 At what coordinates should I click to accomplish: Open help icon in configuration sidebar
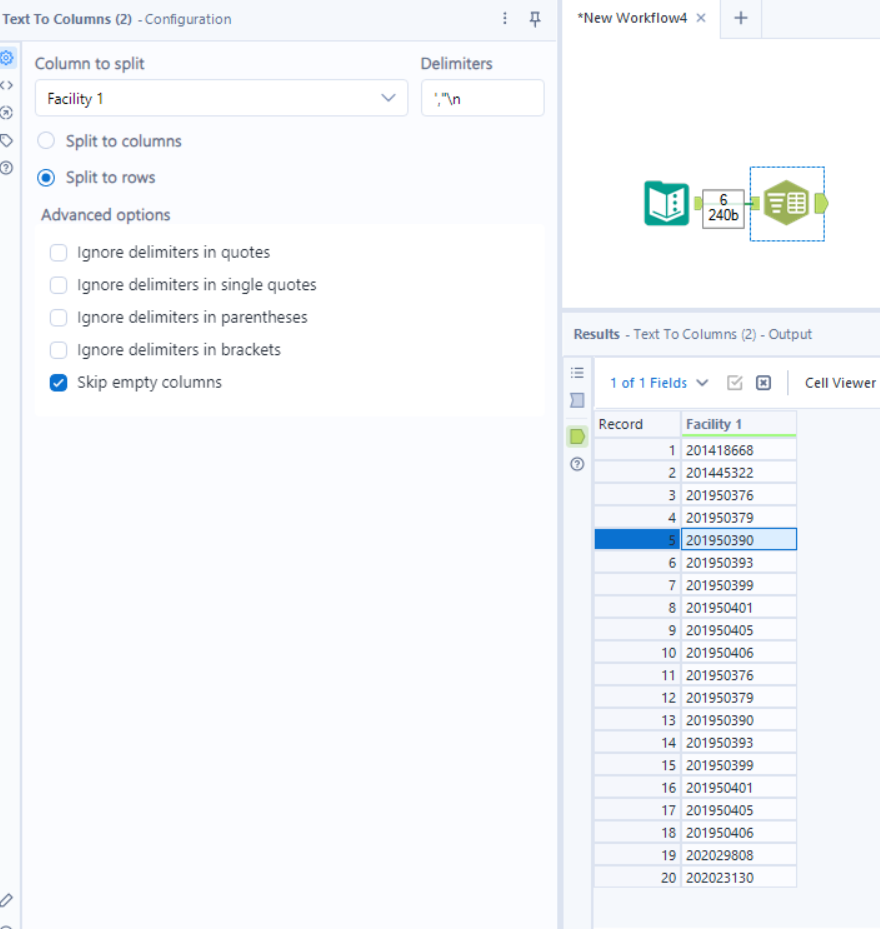7,168
